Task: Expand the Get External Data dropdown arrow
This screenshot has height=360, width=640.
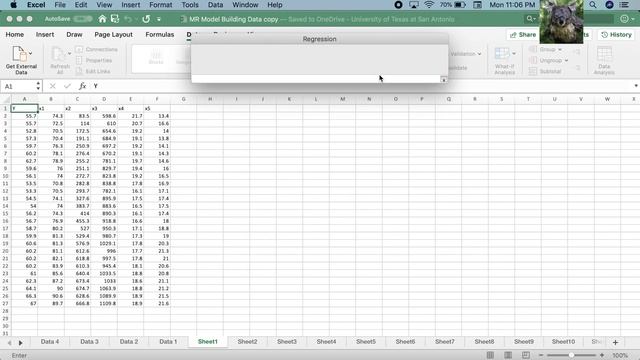Action: click(x=31, y=53)
